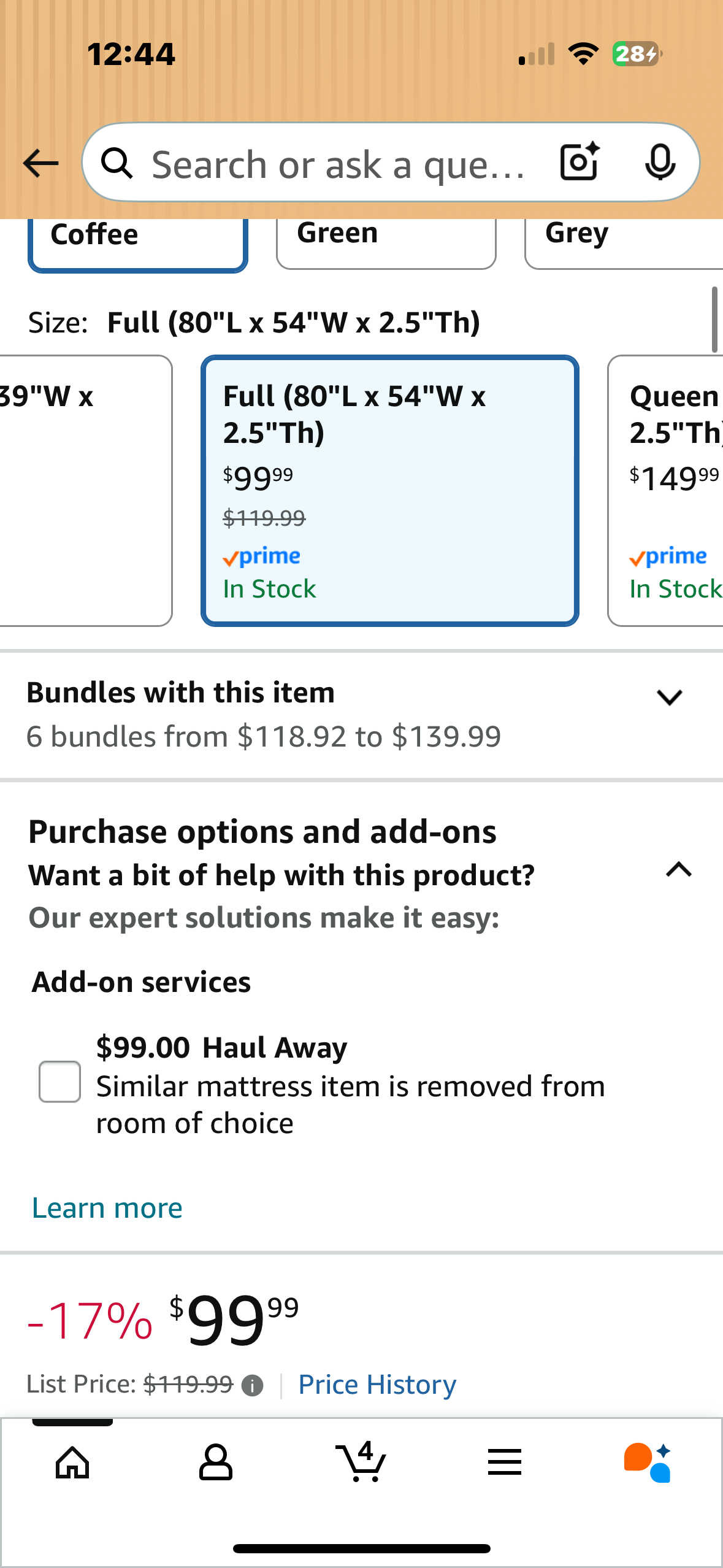View the Price History

(377, 1385)
